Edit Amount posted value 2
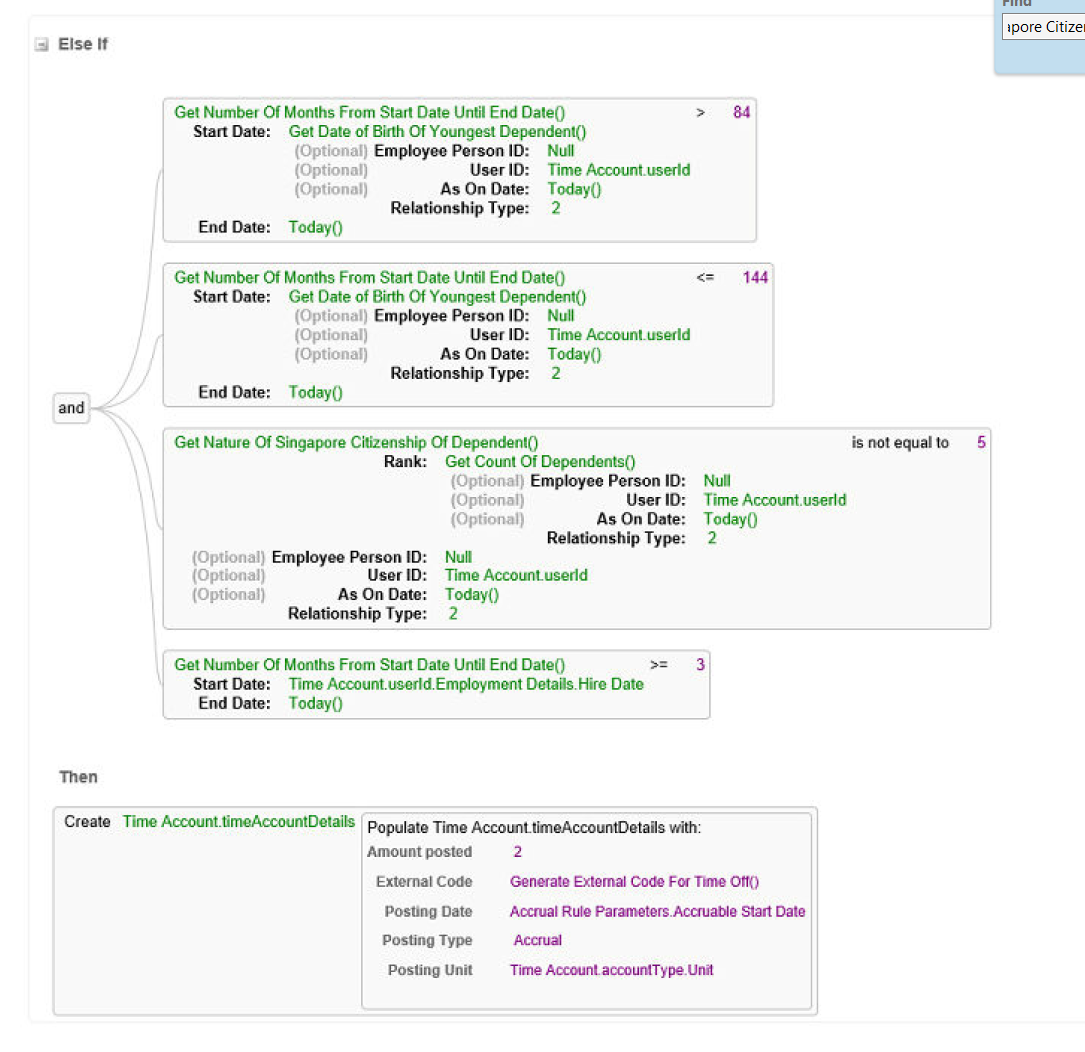Image resolution: width=1085 pixels, height=1052 pixels. (517, 852)
